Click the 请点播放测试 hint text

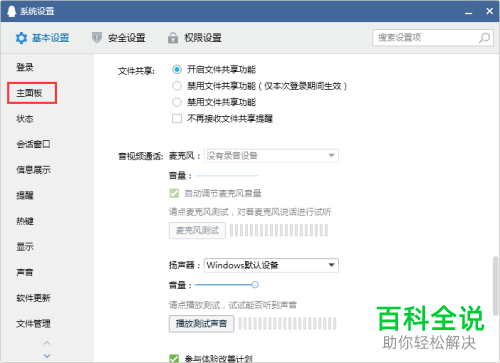(233, 305)
